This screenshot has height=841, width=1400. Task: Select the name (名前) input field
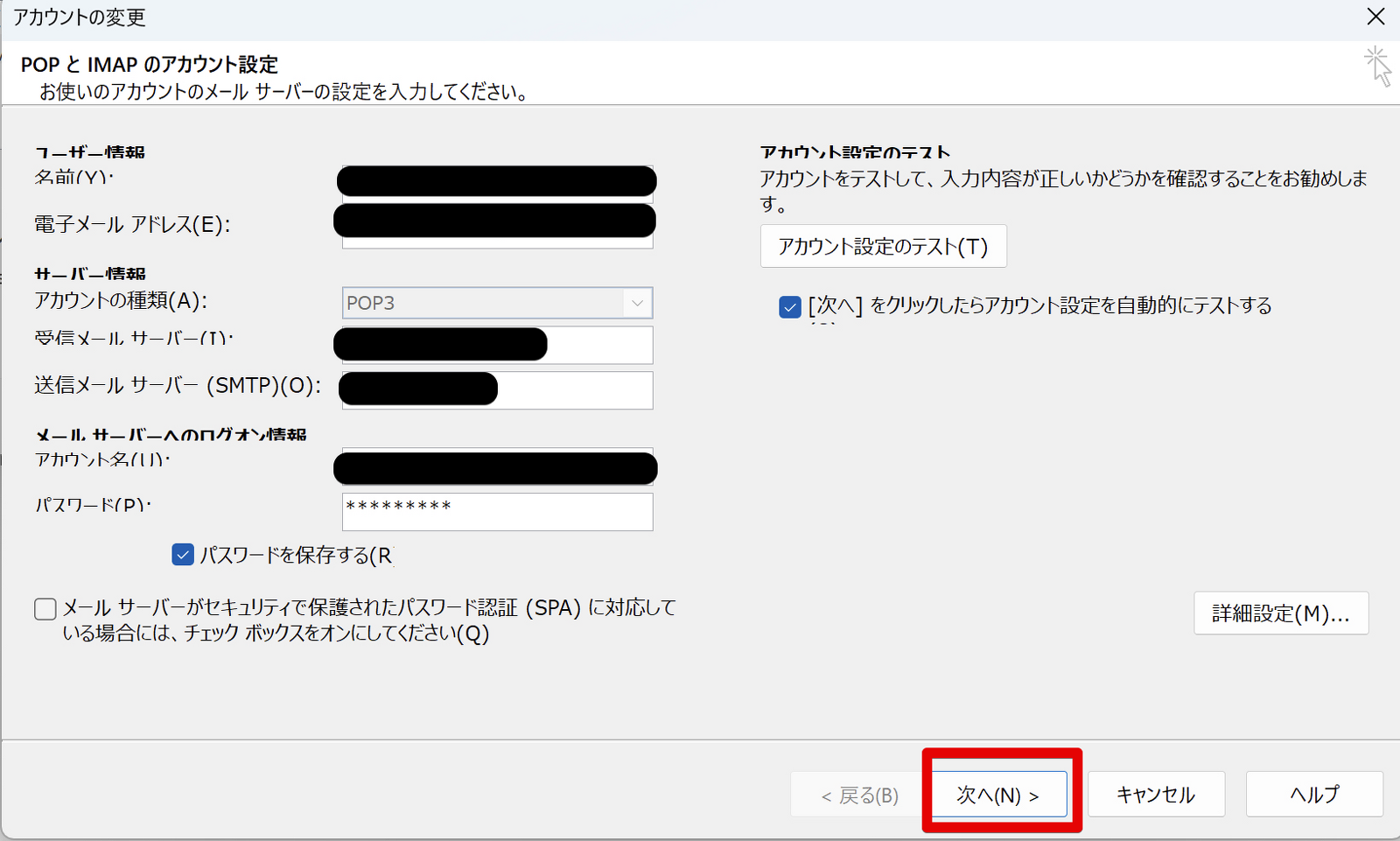497,181
